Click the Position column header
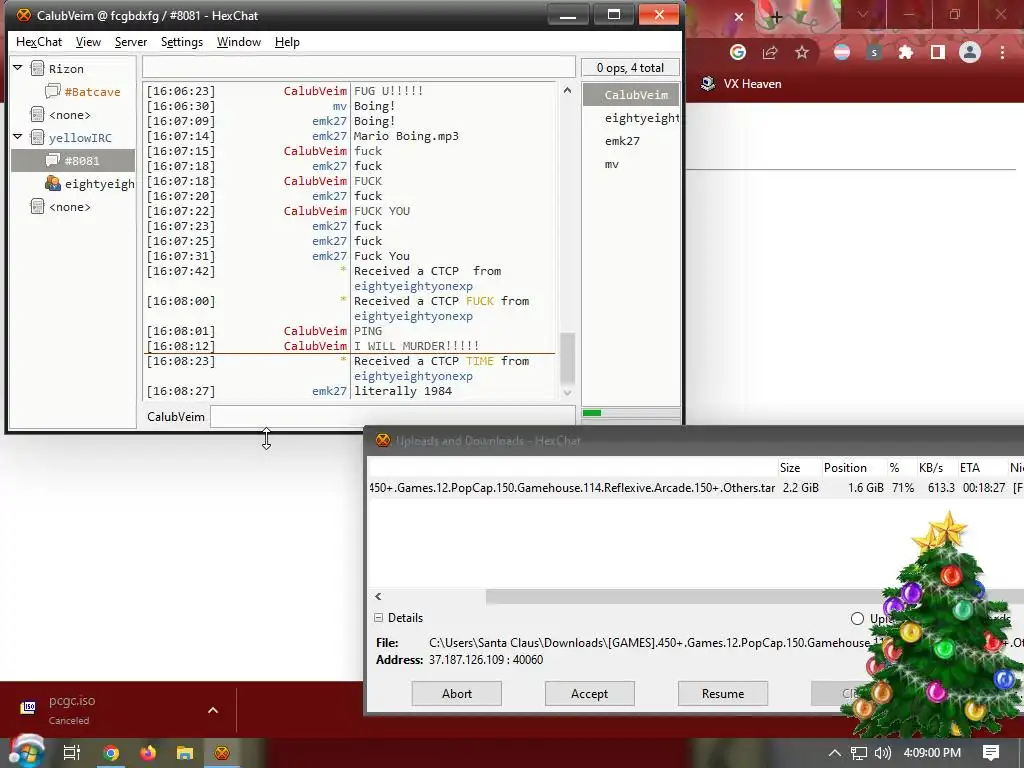This screenshot has height=768, width=1024. pos(845,468)
